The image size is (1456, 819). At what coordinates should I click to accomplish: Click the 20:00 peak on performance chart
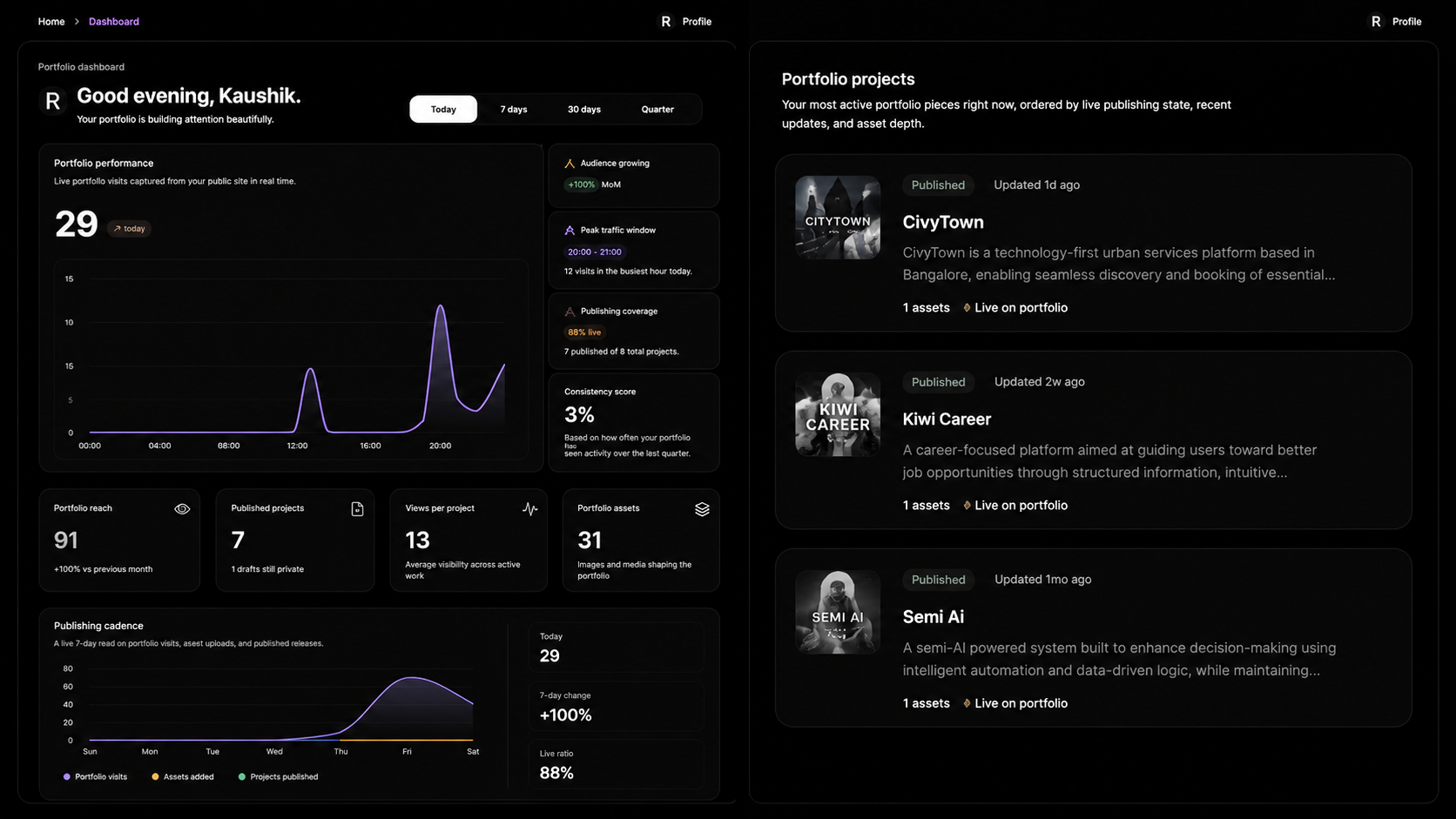tap(441, 306)
